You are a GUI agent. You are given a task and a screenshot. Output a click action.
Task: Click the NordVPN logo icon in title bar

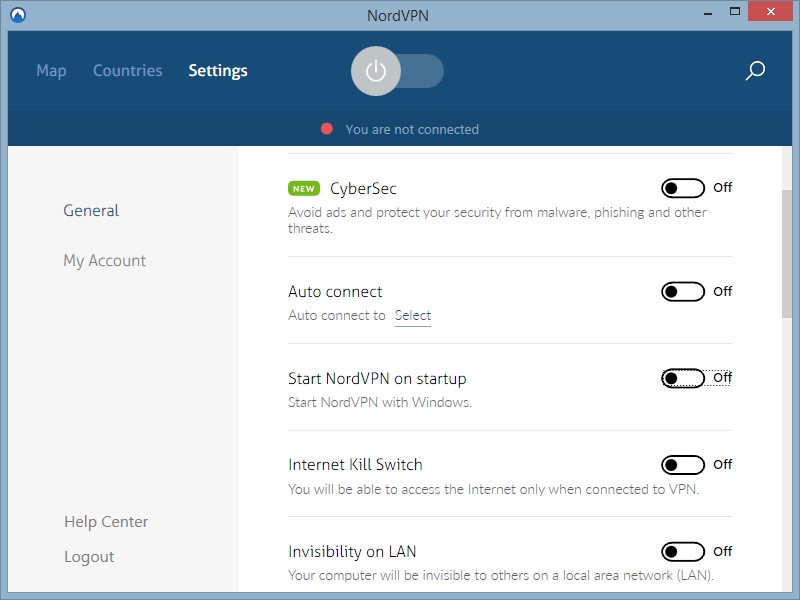coord(18,15)
